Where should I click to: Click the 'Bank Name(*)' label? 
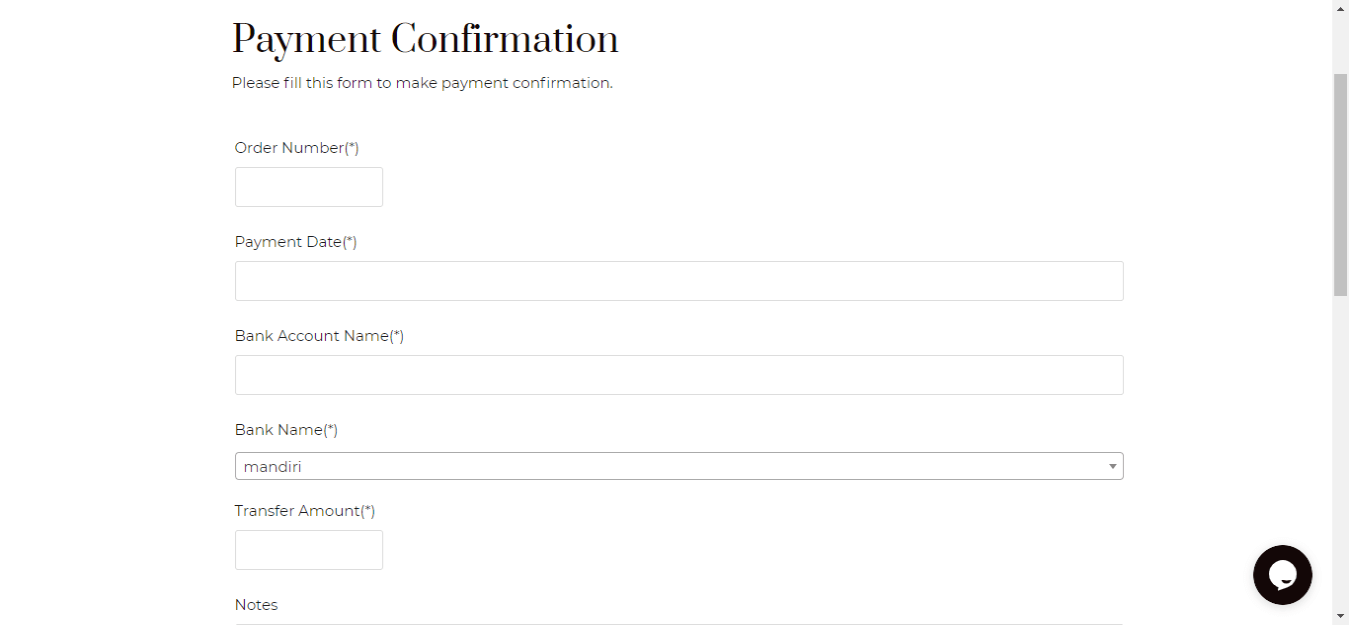click(x=286, y=430)
